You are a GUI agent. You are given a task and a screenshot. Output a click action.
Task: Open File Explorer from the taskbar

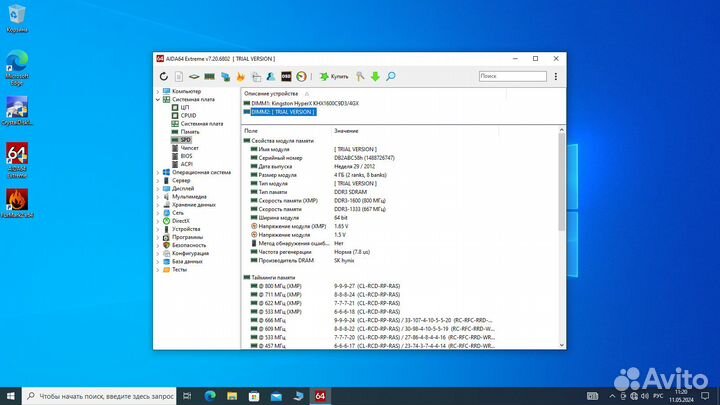pos(232,396)
